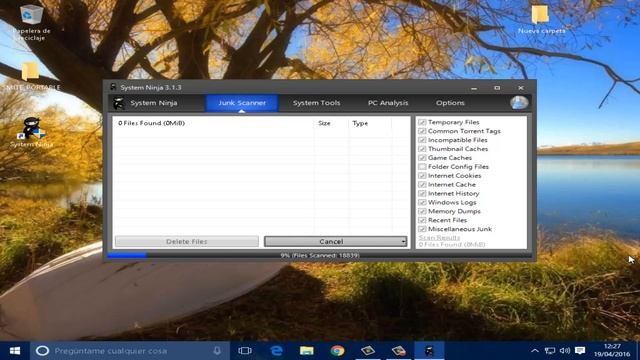Open the Action Center notification icon
Screen dimensions: 640x360
(x=580, y=351)
